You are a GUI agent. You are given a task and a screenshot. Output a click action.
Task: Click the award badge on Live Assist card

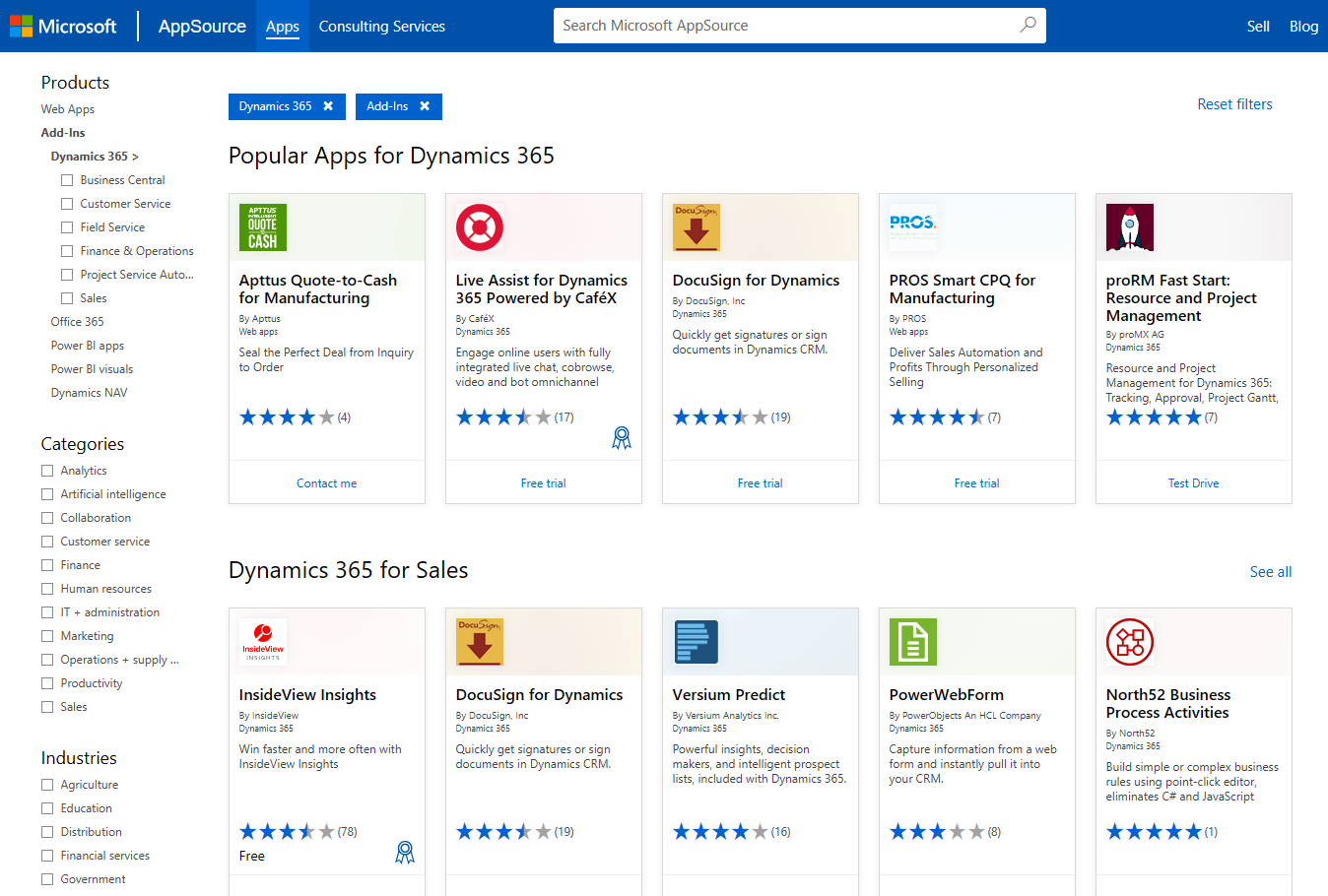pos(622,437)
